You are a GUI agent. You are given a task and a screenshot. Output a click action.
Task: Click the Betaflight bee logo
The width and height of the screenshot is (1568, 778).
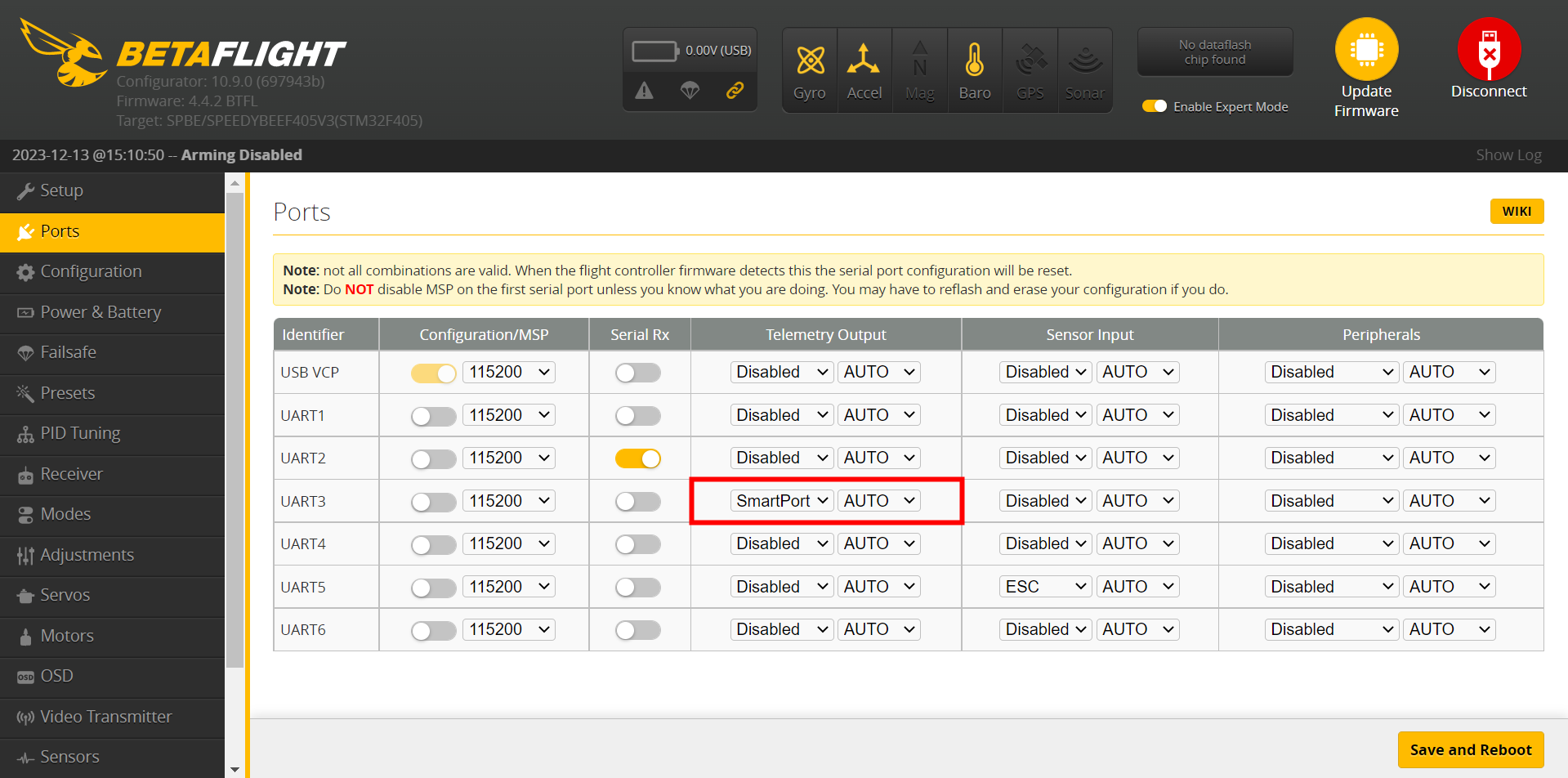pos(64,53)
